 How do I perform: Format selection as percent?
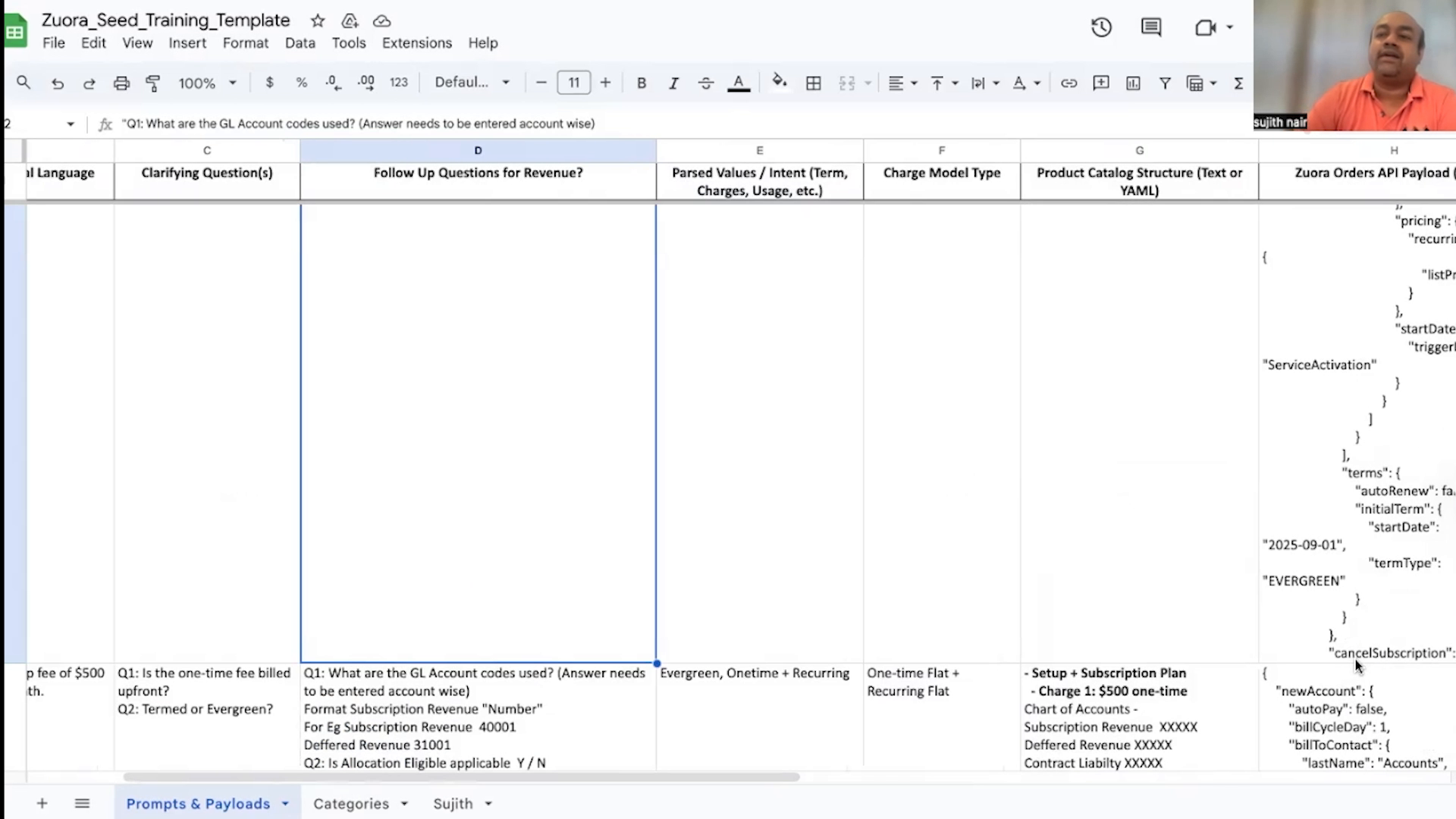[x=301, y=83]
